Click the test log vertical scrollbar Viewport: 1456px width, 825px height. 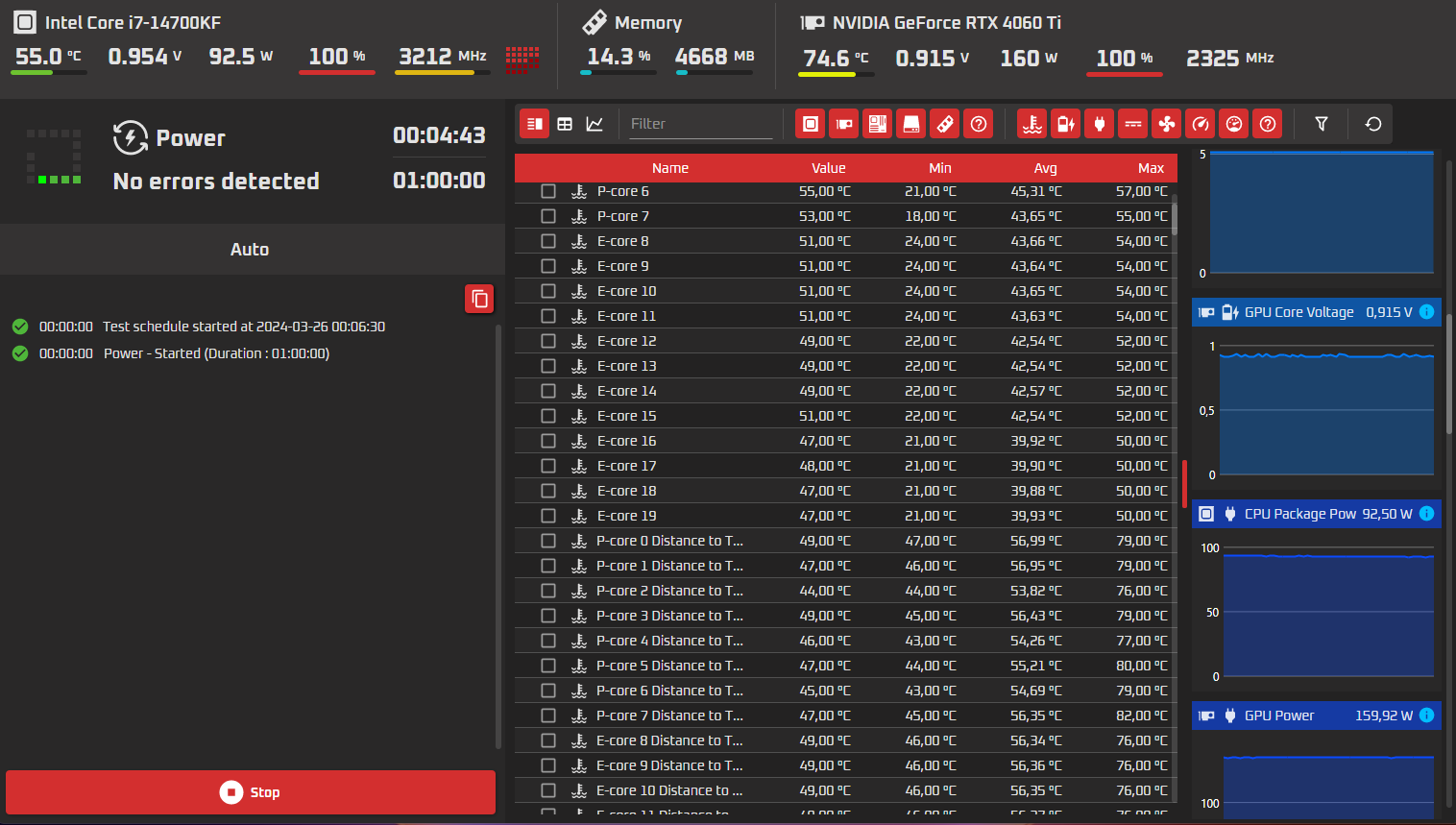[x=497, y=536]
